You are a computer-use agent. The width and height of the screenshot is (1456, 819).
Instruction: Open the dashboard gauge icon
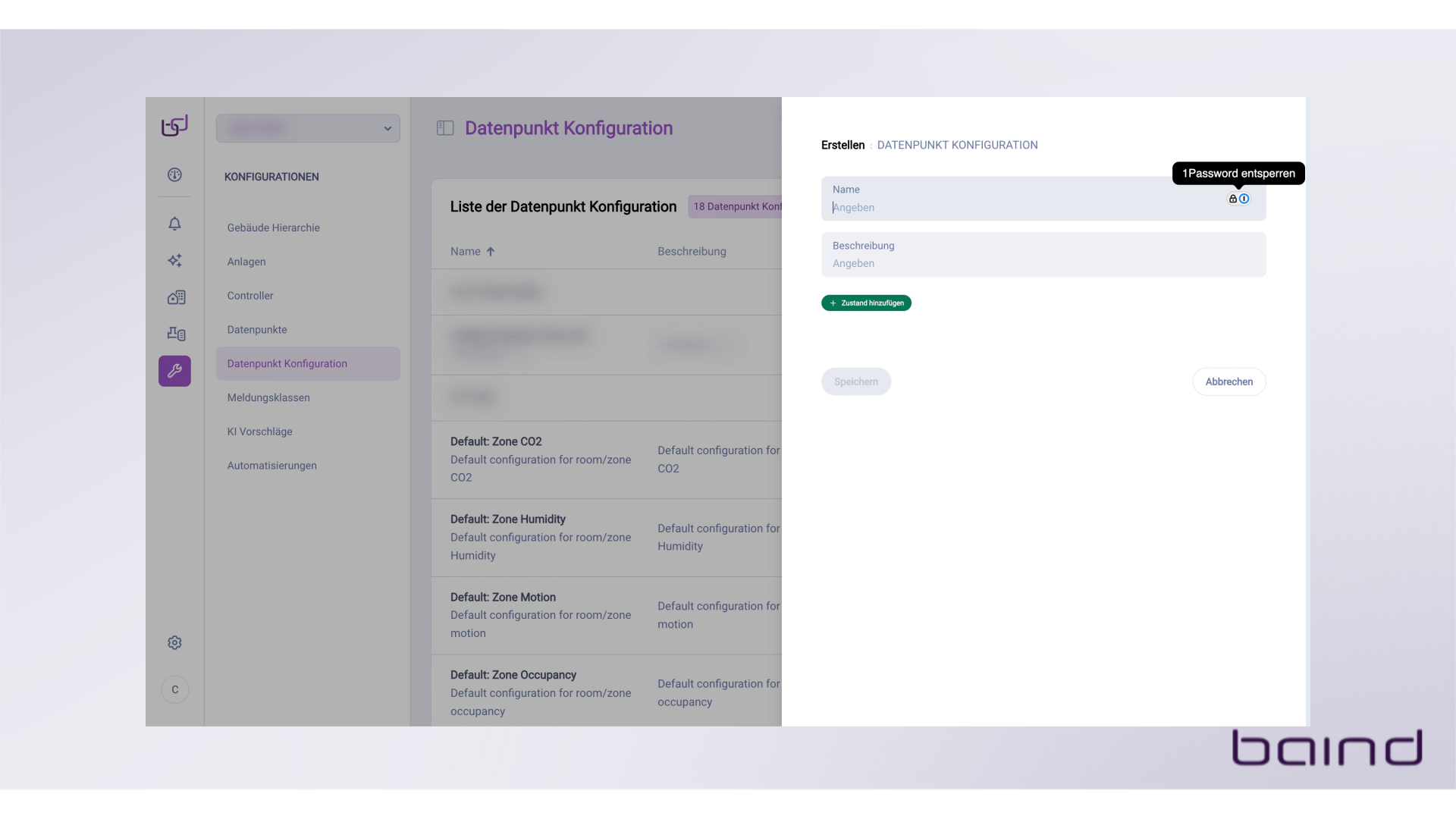click(x=174, y=174)
